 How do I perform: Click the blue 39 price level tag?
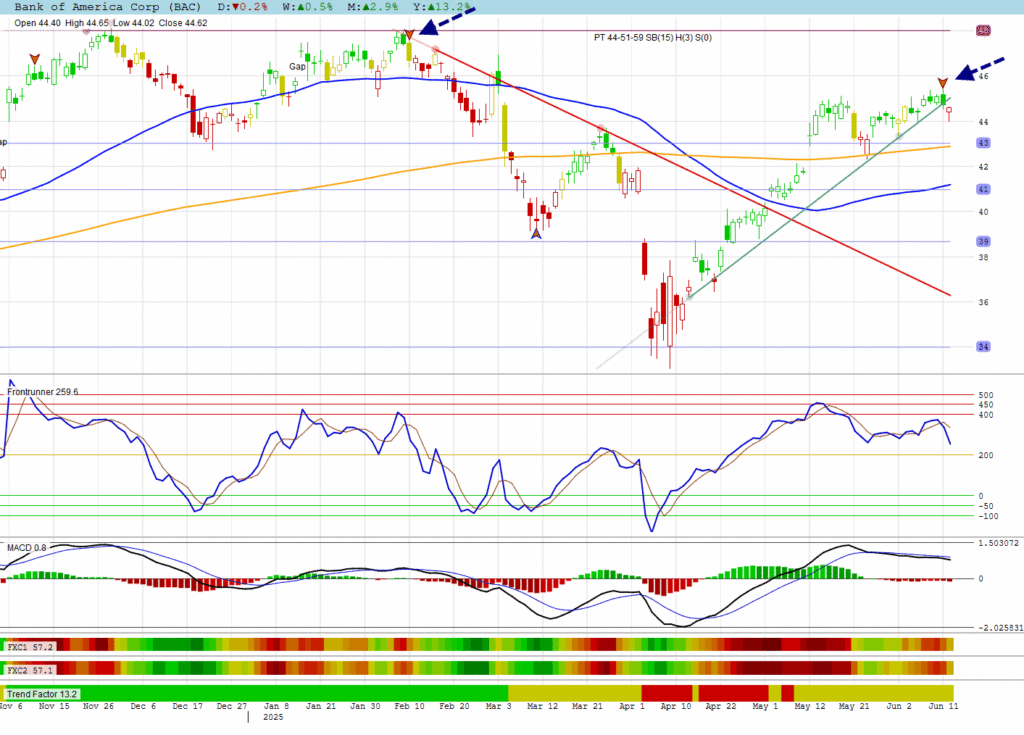click(x=983, y=242)
